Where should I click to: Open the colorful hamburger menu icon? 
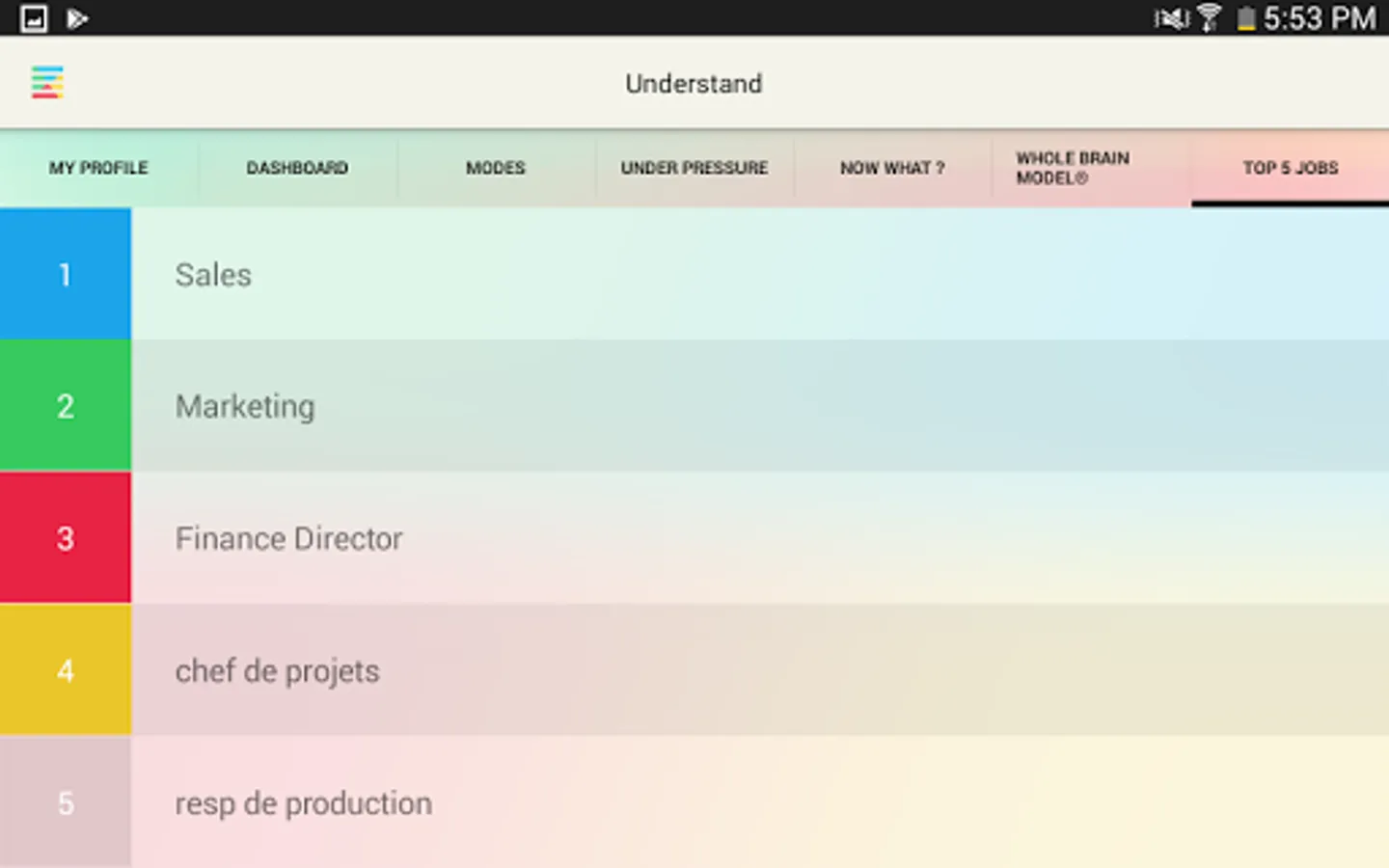pos(47,83)
